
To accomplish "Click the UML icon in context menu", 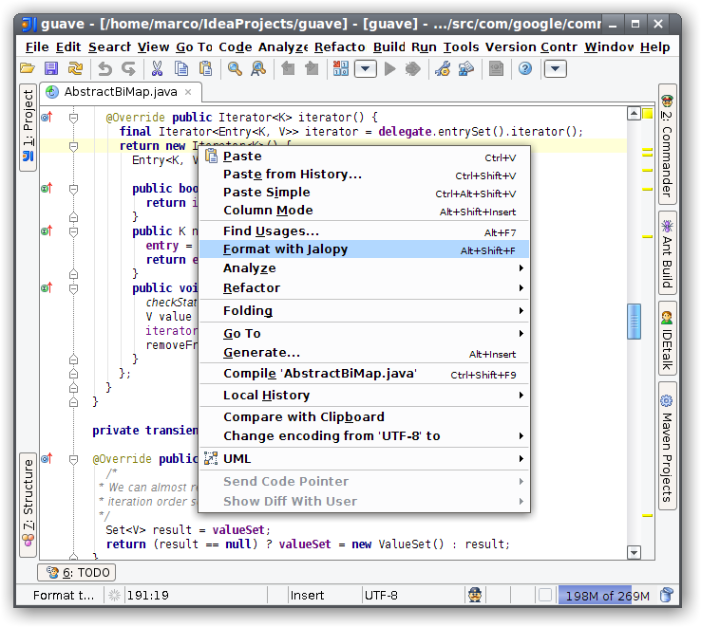I will [211, 458].
